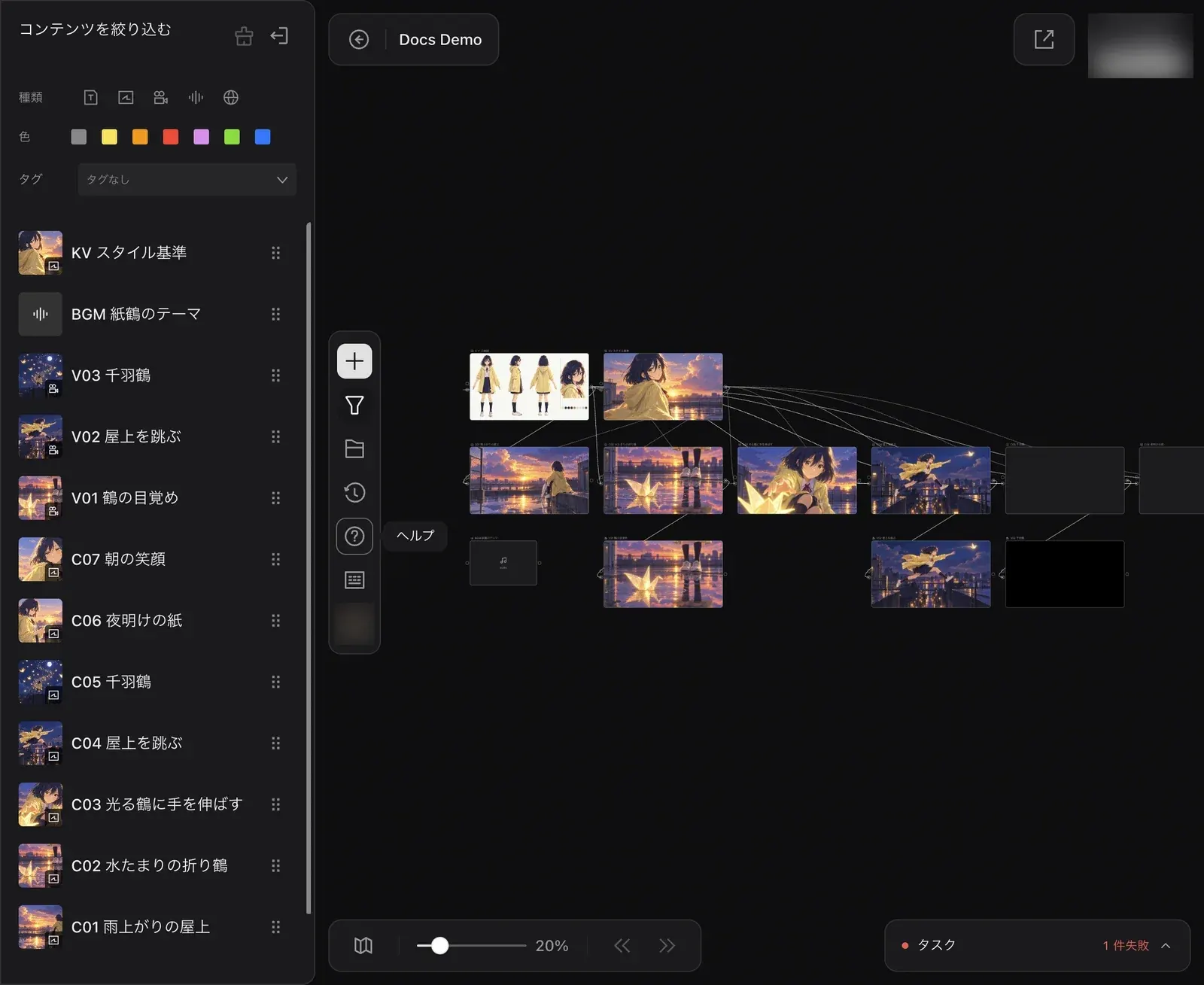This screenshot has width=1204, height=985.
Task: Go back using the circled arrow button
Action: [359, 39]
